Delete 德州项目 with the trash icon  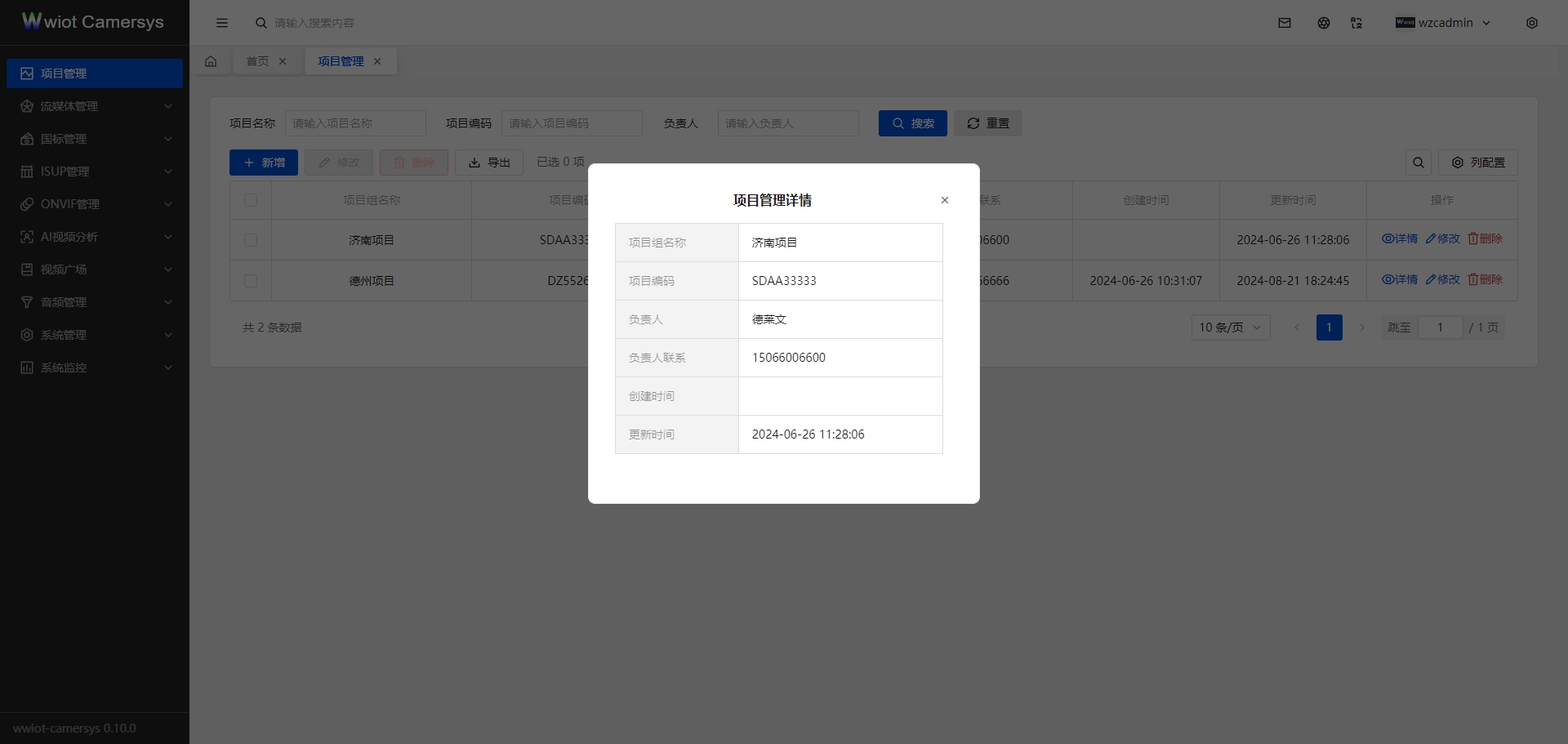tap(1485, 278)
